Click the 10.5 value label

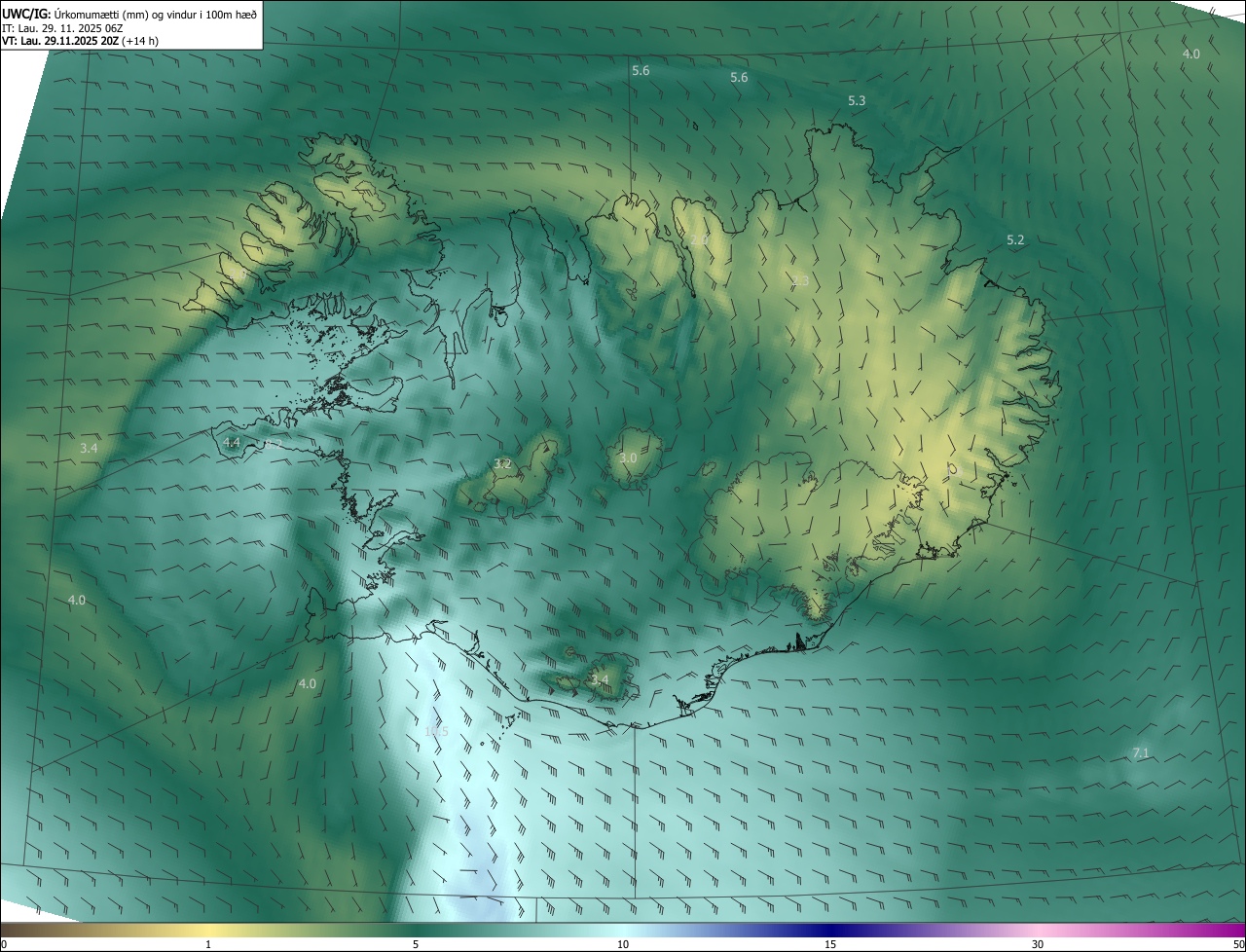click(x=437, y=731)
